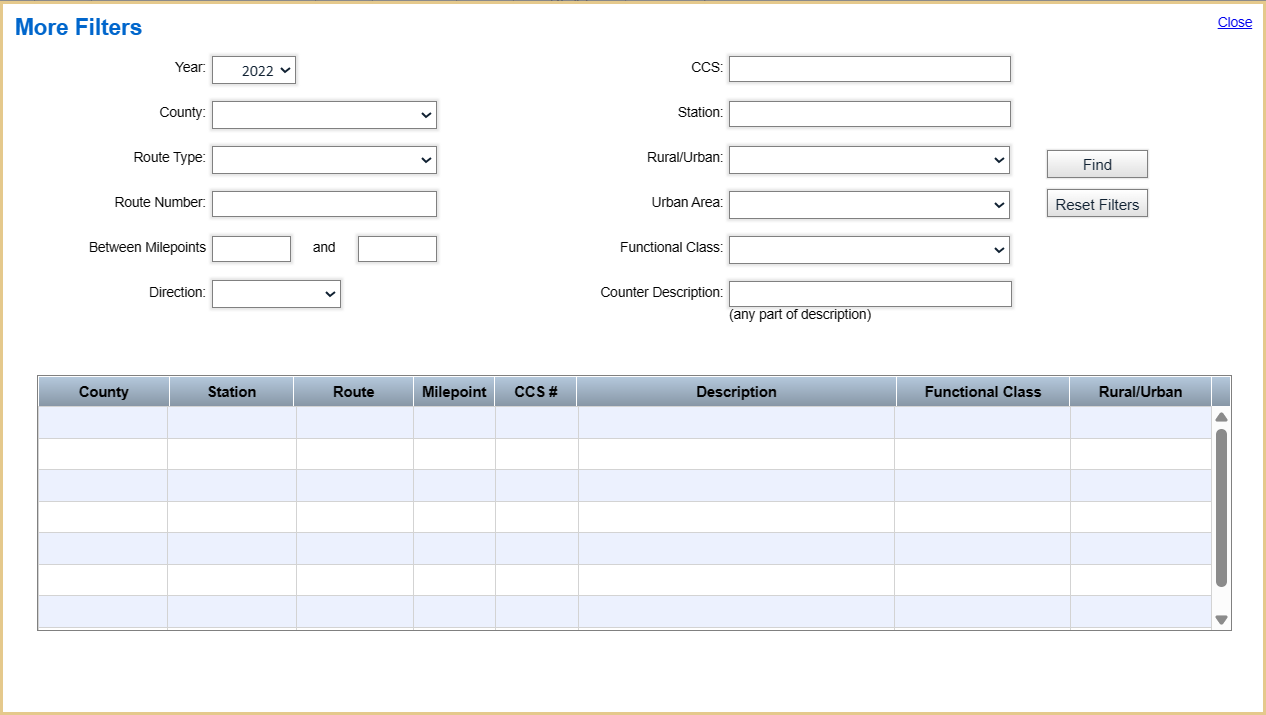Click the Milepoint column header
This screenshot has height=715, width=1266.
pyautogui.click(x=453, y=391)
